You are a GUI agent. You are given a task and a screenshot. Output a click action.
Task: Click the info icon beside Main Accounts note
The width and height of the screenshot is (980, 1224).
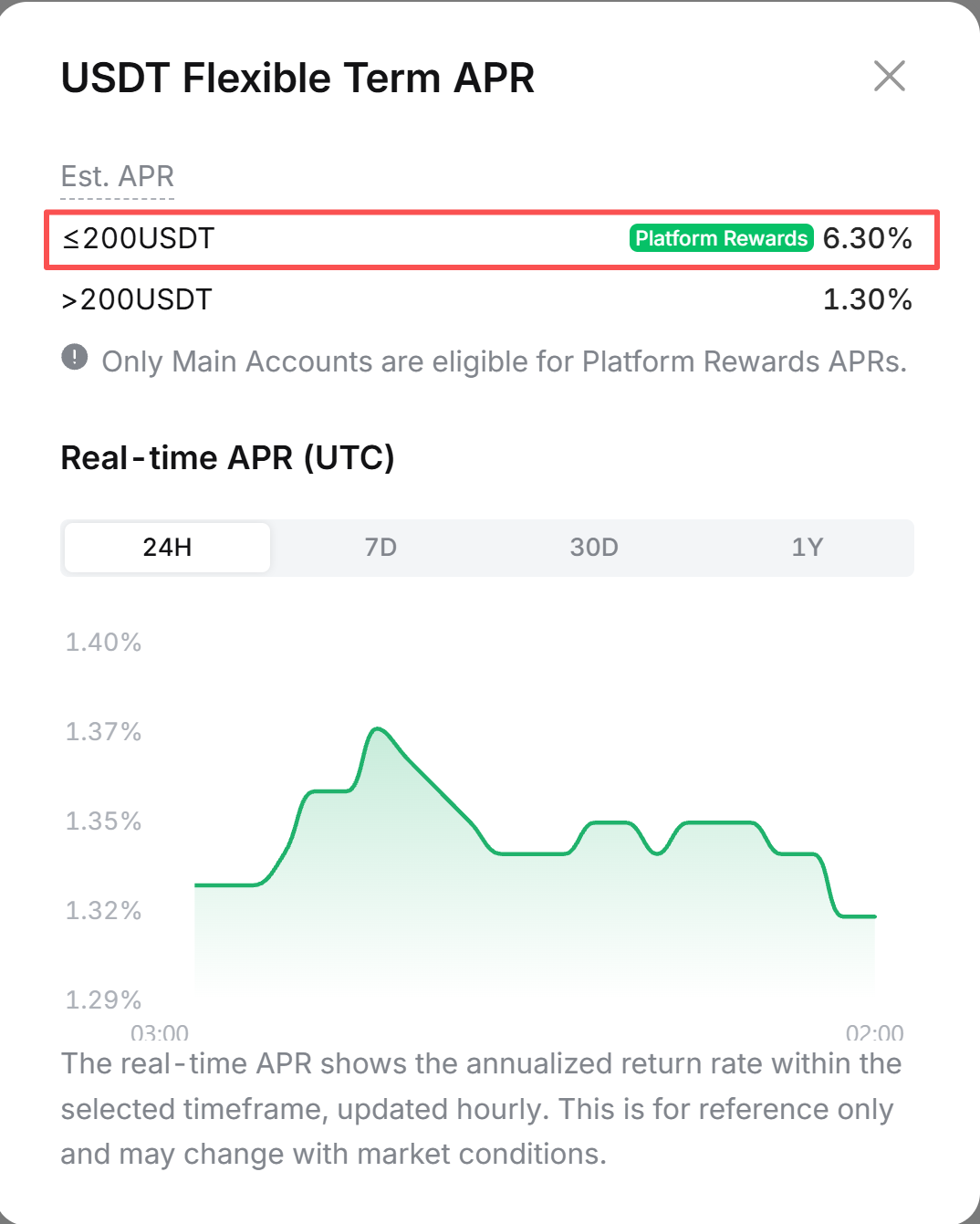pos(75,357)
